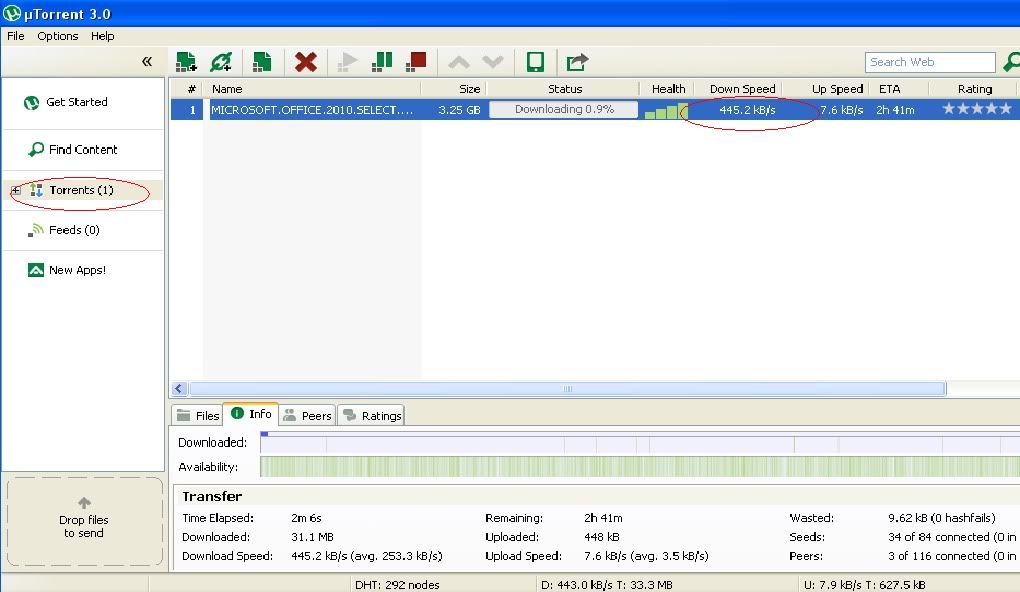Viewport: 1020px width, 592px height.
Task: Pause the selected torrent
Action: pos(382,62)
